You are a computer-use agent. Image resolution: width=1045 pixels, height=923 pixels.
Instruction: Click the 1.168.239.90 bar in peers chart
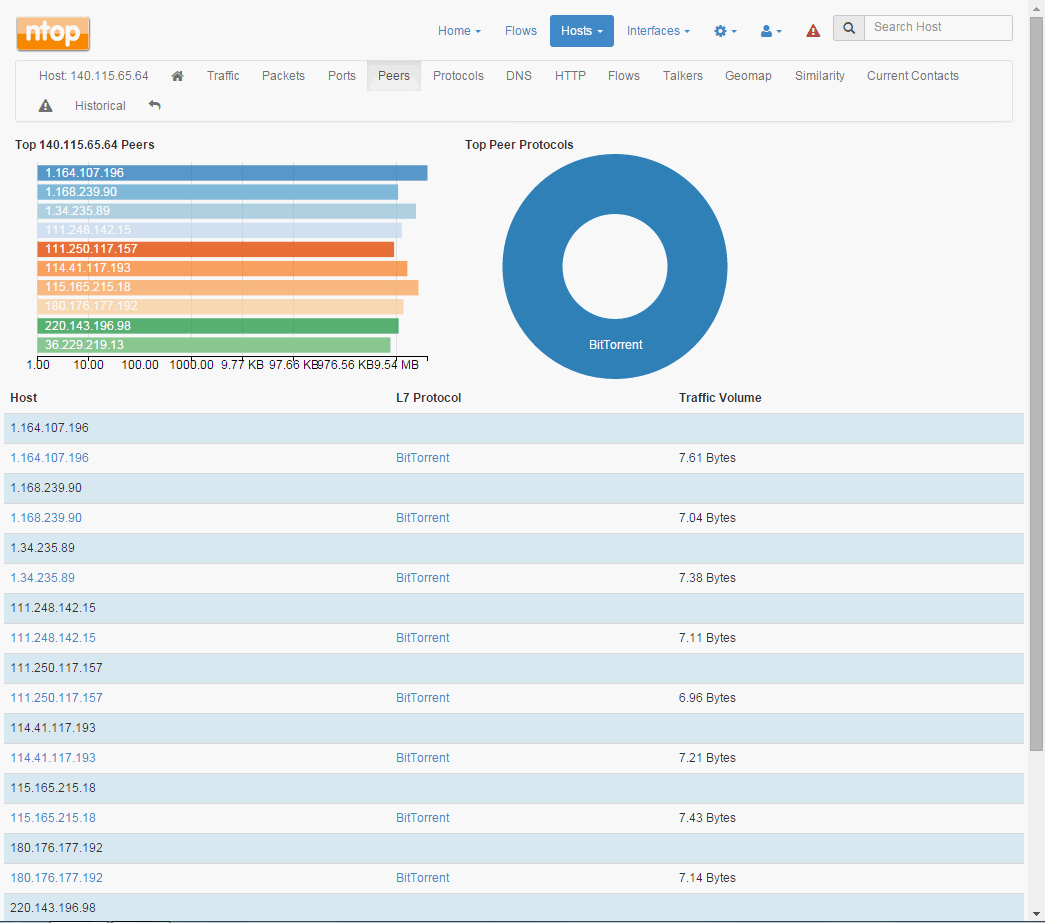pyautogui.click(x=218, y=192)
